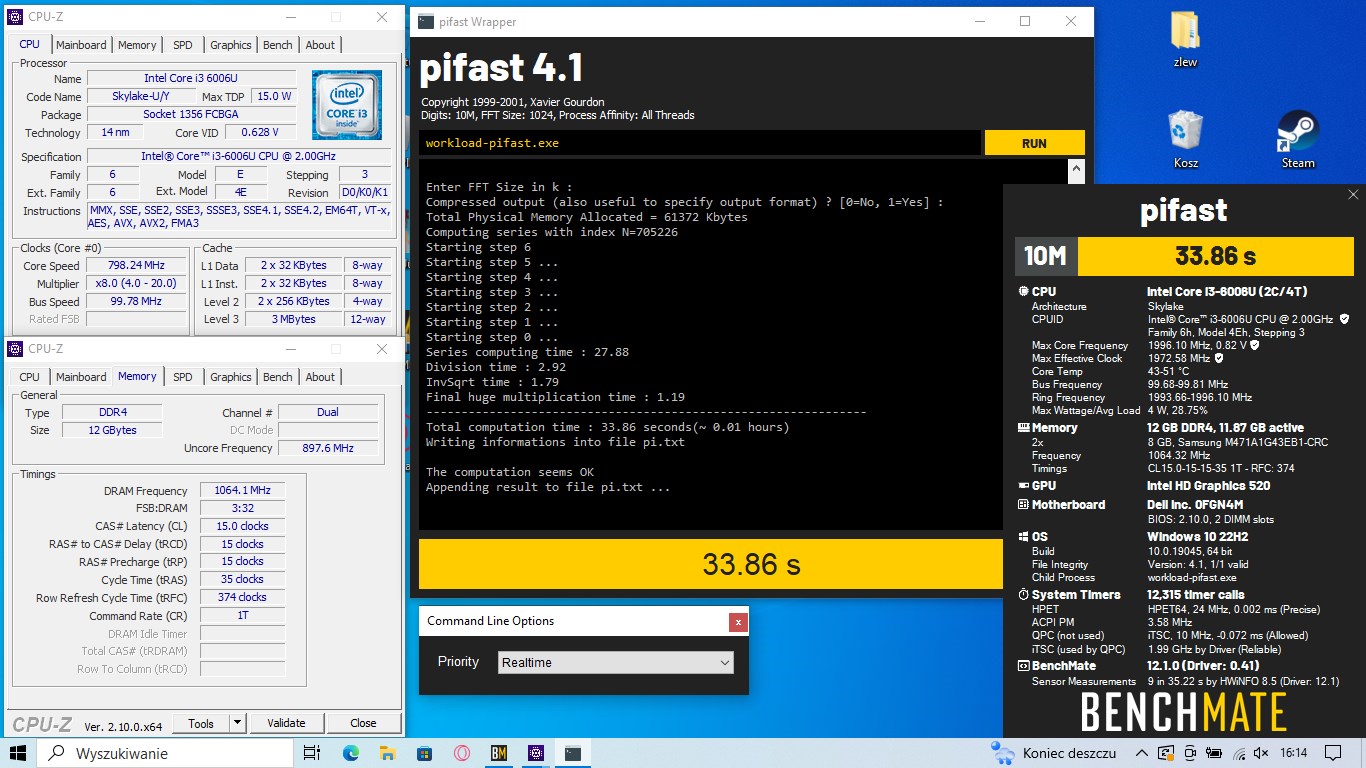Open Mainboard tab in lower CPU-Z window
Viewport: 1366px width, 768px height.
point(81,377)
